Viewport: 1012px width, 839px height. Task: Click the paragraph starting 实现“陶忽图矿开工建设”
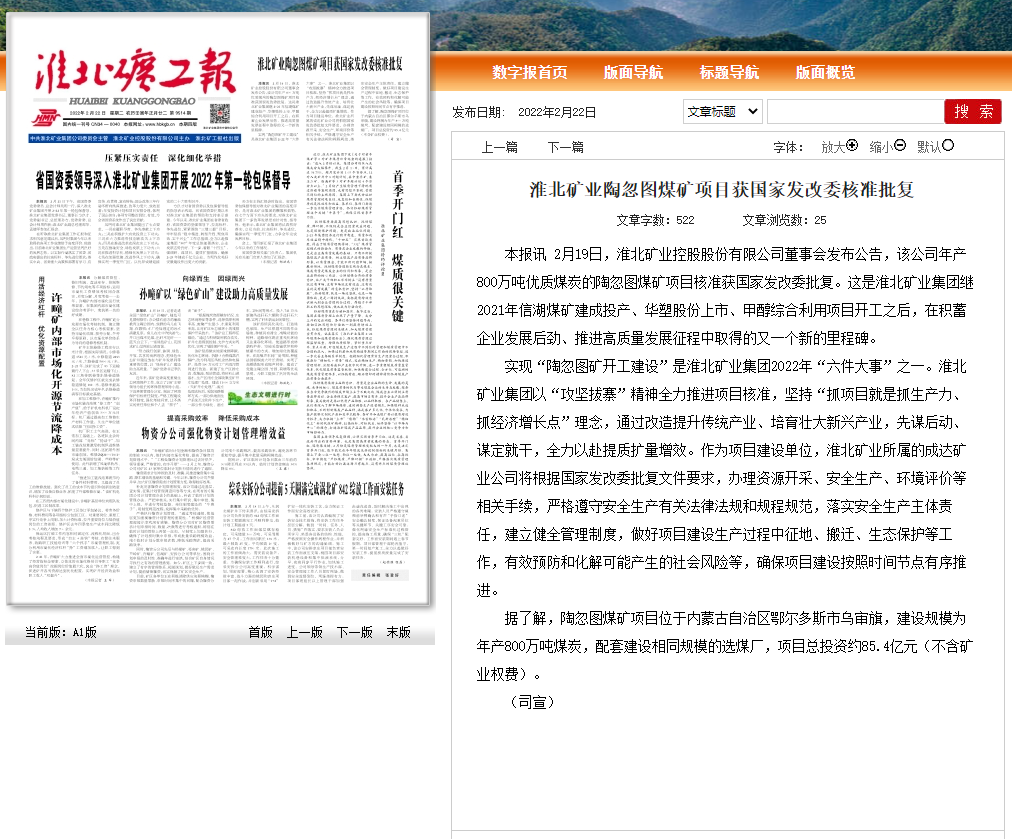[x=722, y=478]
